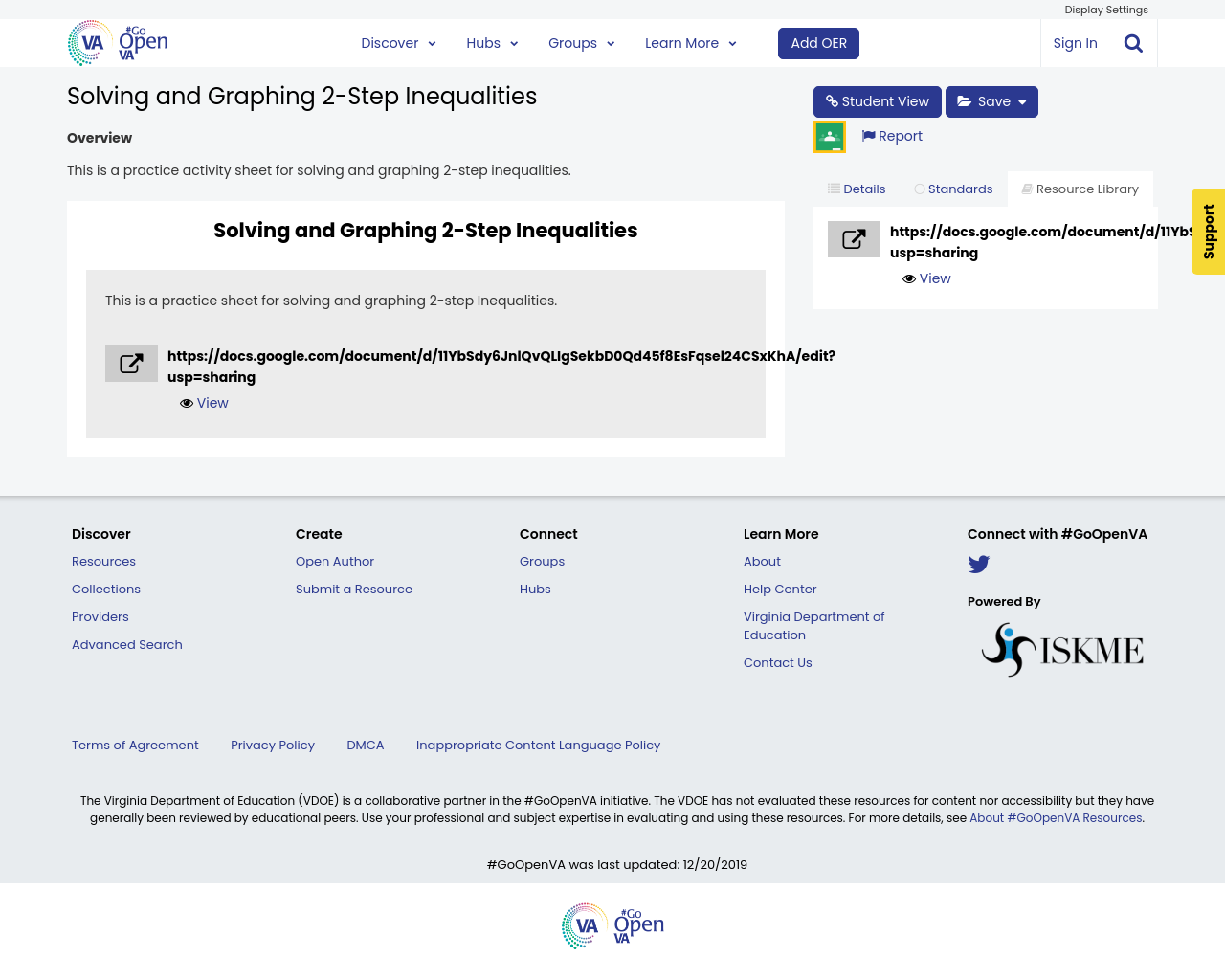Click the Google Classroom share icon

[830, 137]
